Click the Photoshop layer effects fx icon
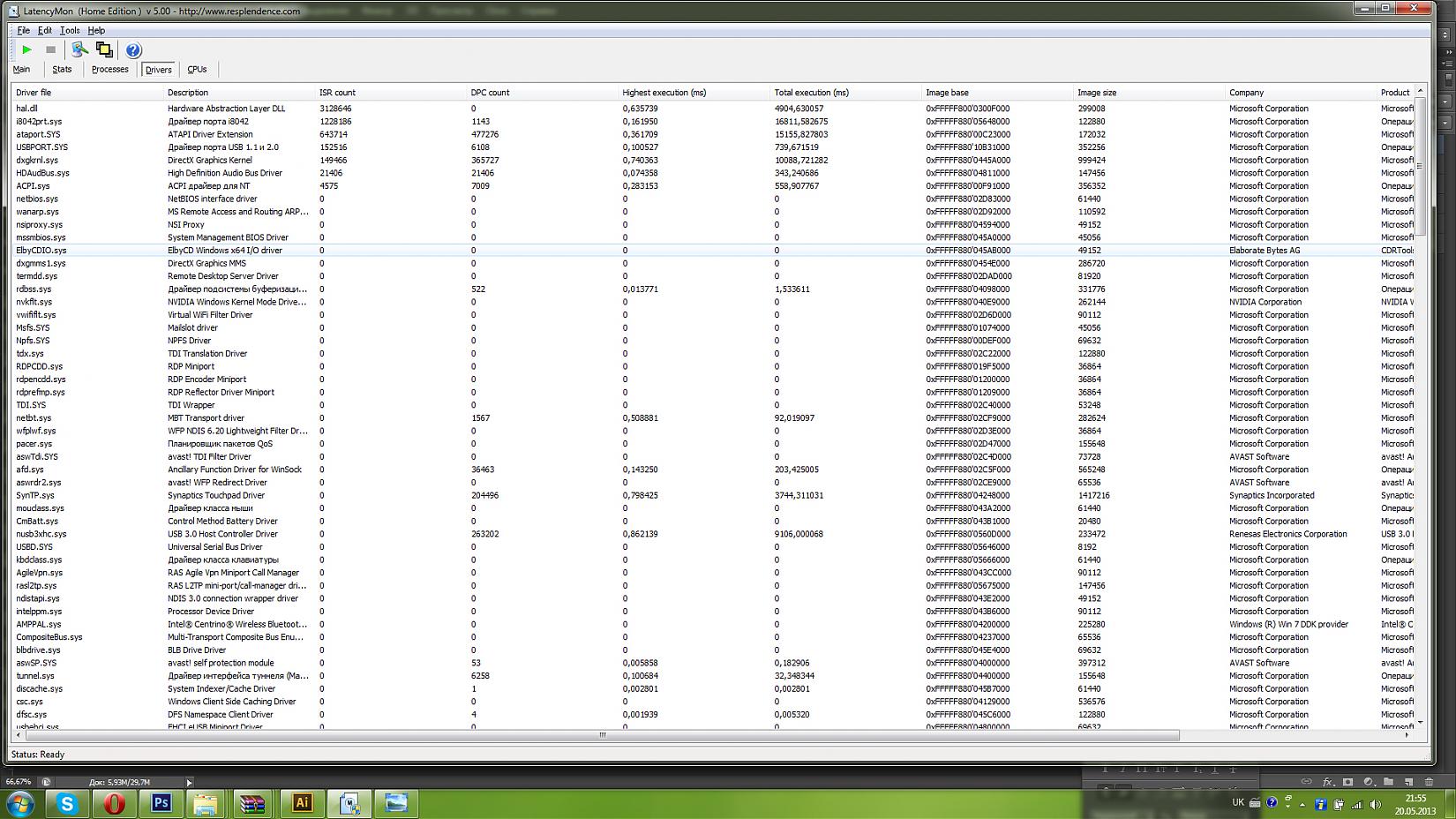The height and width of the screenshot is (819, 1456). pos(1327,782)
